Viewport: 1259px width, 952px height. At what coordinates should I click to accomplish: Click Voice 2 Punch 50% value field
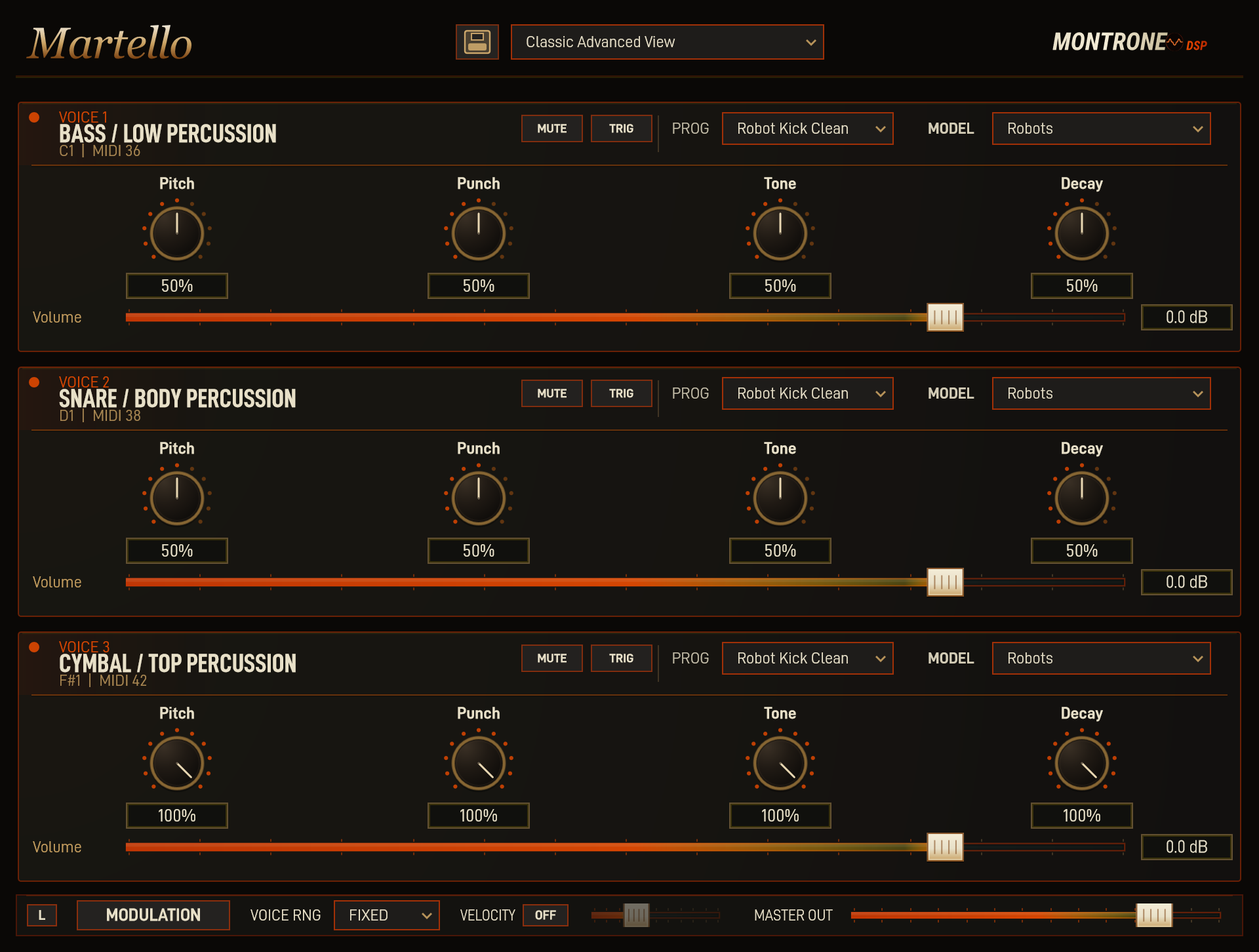tap(479, 551)
